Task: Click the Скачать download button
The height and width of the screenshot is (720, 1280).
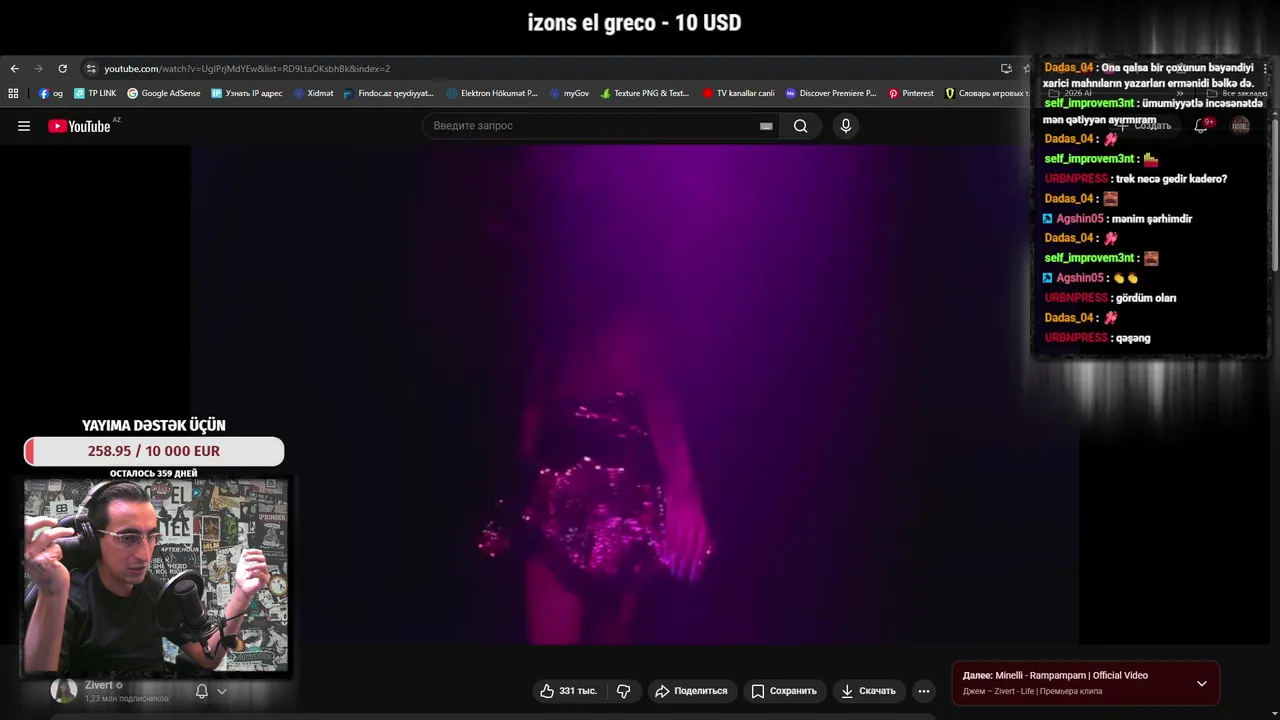Action: (868, 691)
